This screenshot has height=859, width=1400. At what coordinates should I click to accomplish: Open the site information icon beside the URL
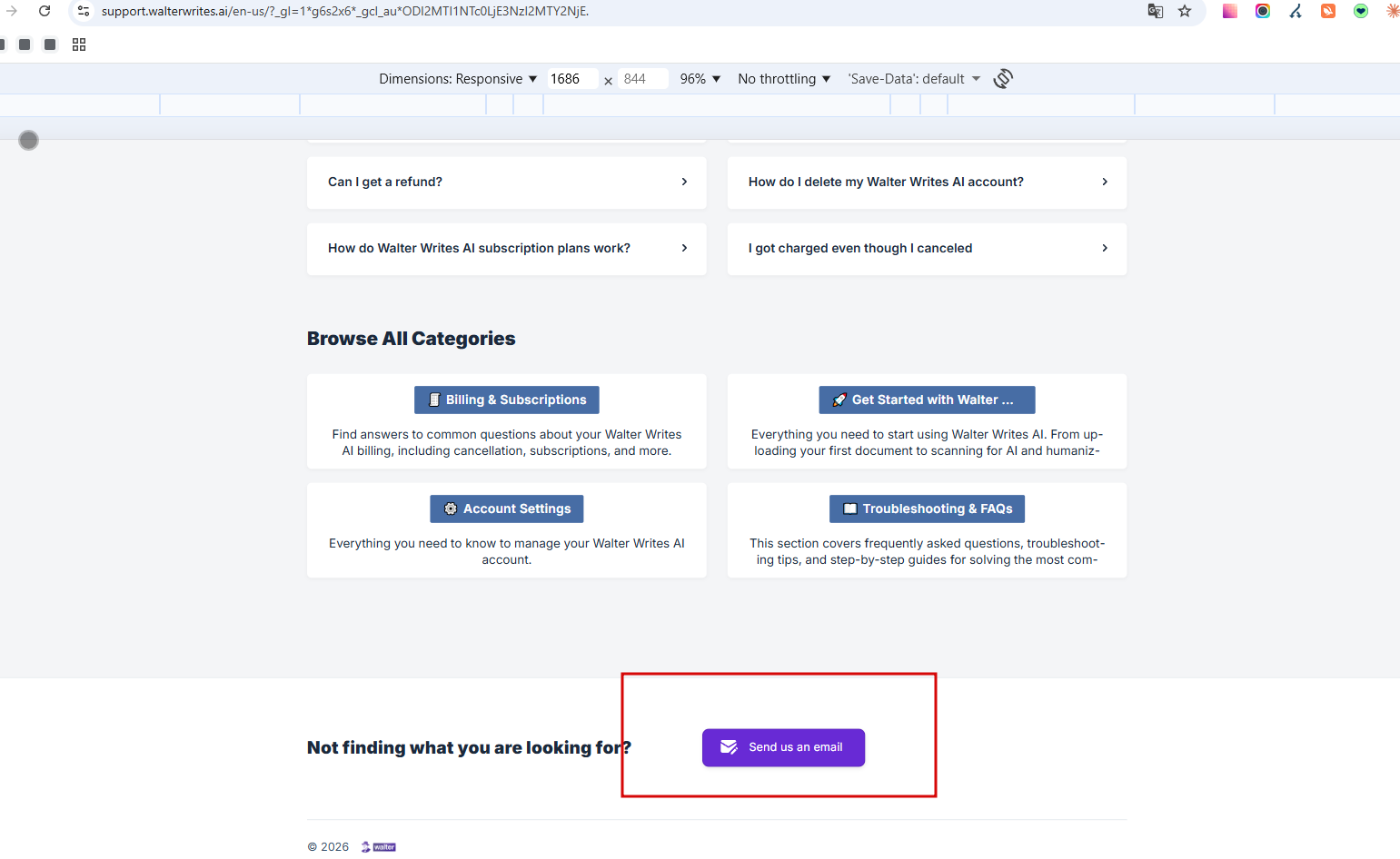click(84, 11)
